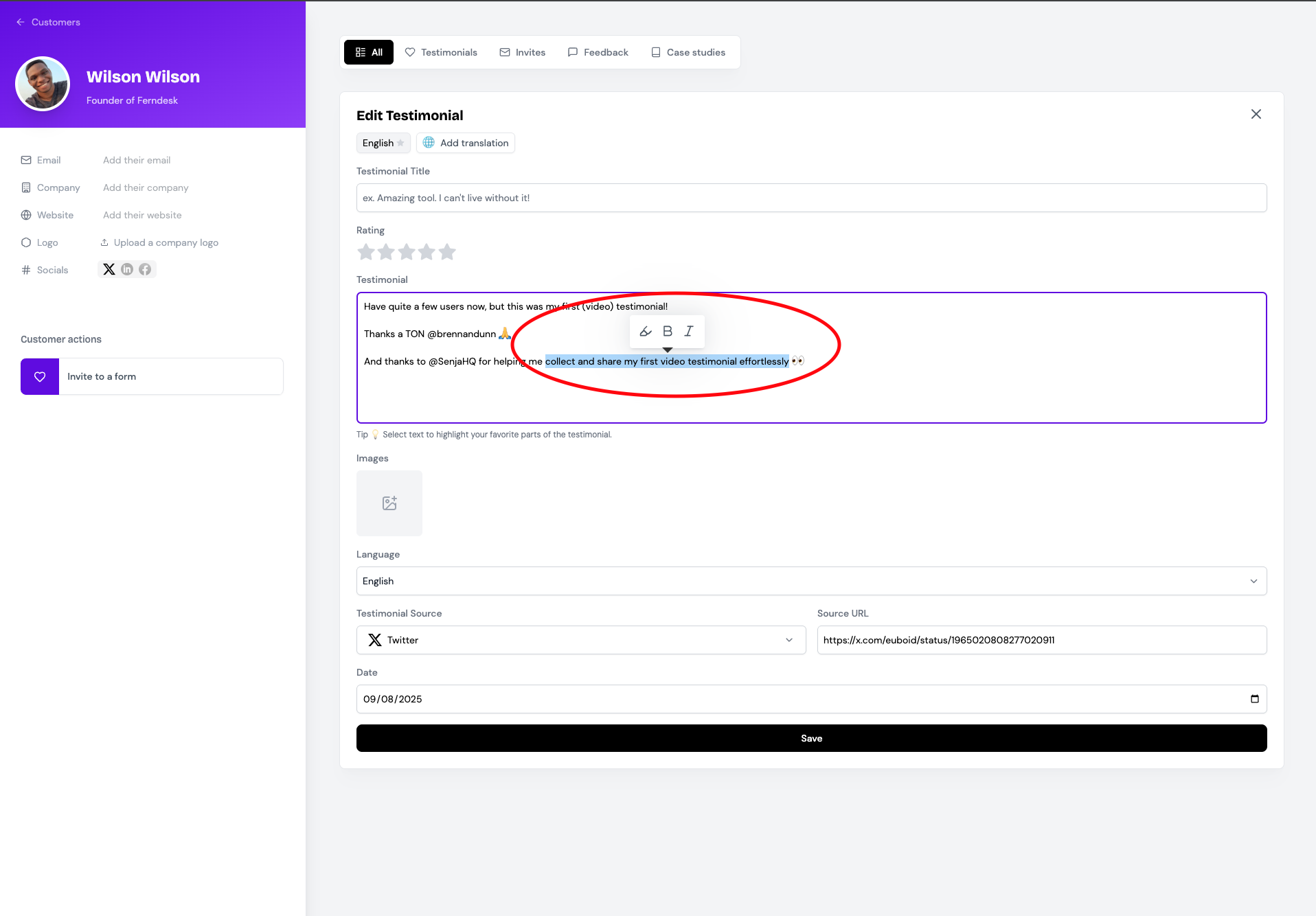Click Add their email
The height and width of the screenshot is (916, 1316).
[x=137, y=160]
